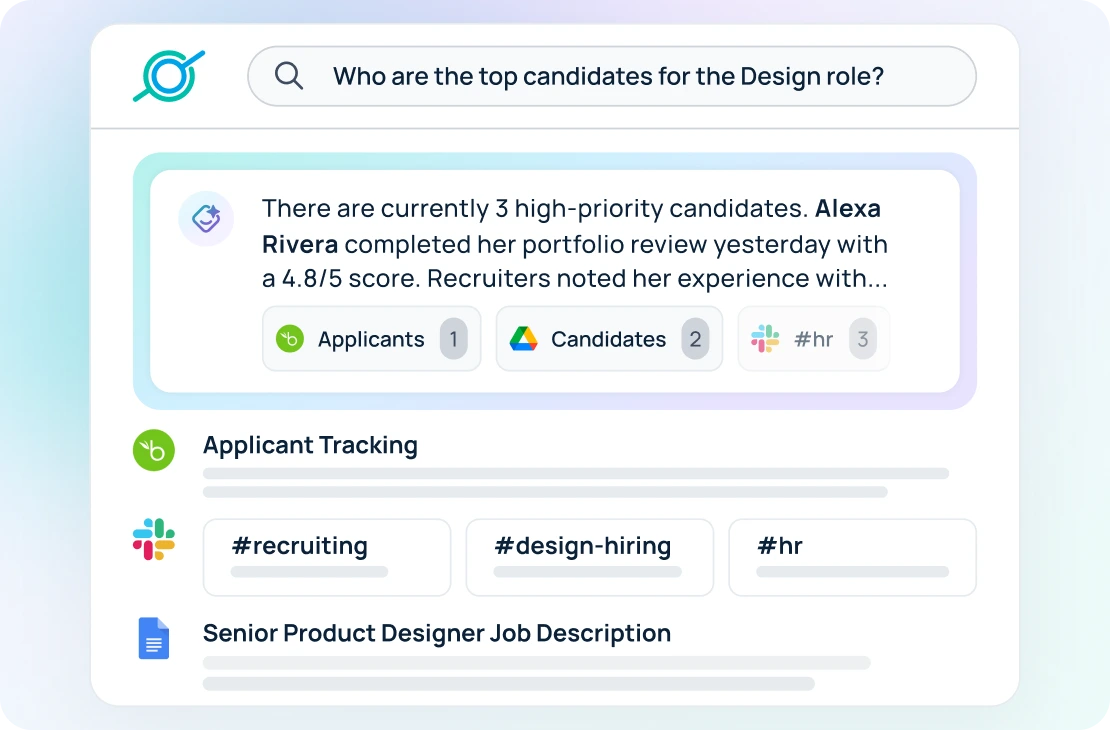This screenshot has height=730, width=1110.
Task: Select the BambooHR icon on Applicants chip
Action: [x=289, y=339]
